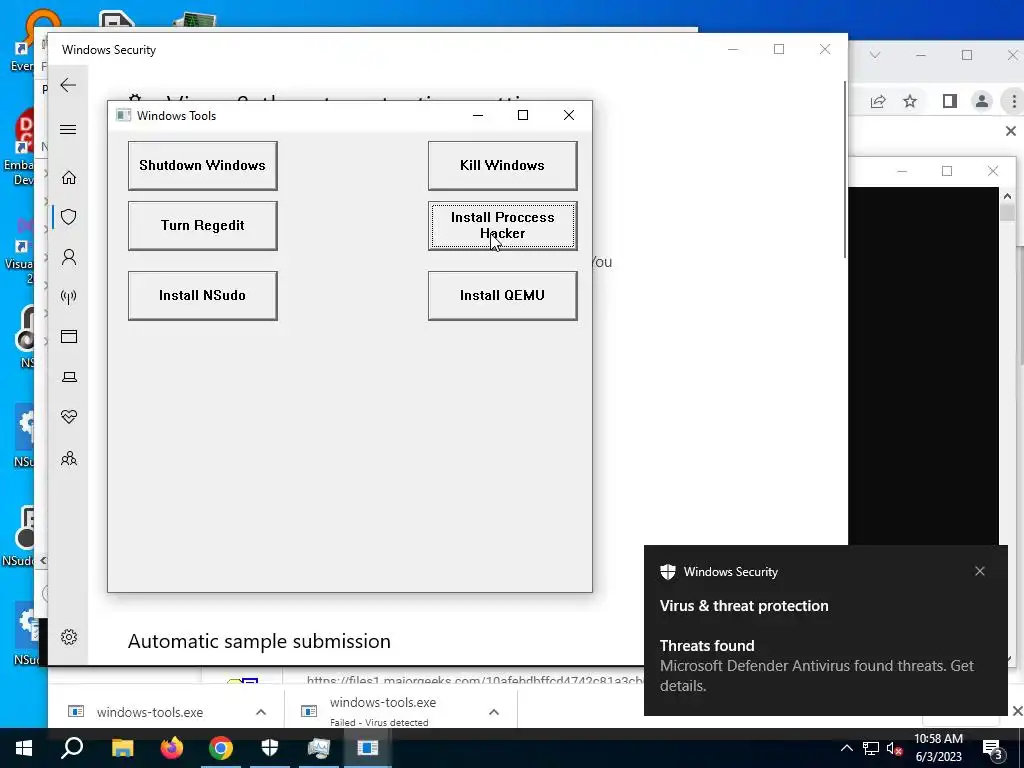Click the Install QEMU button

(x=502, y=296)
